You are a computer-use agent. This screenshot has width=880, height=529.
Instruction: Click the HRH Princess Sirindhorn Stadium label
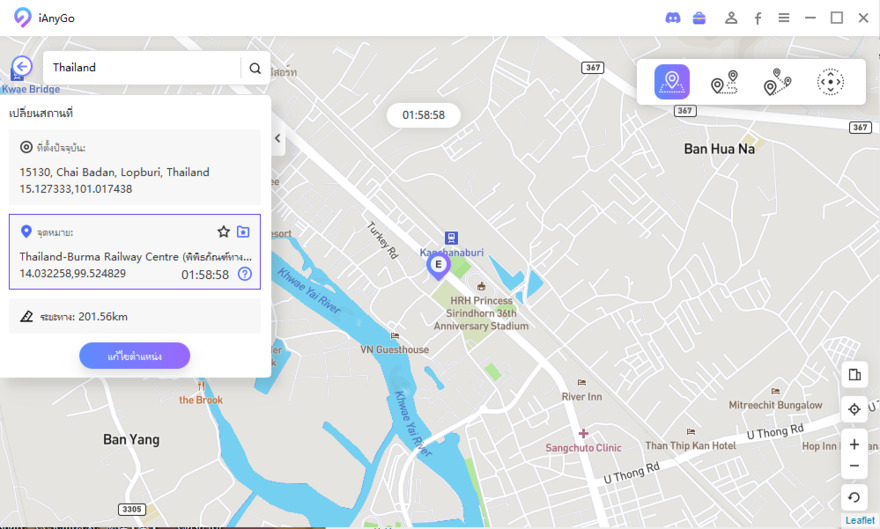click(481, 313)
